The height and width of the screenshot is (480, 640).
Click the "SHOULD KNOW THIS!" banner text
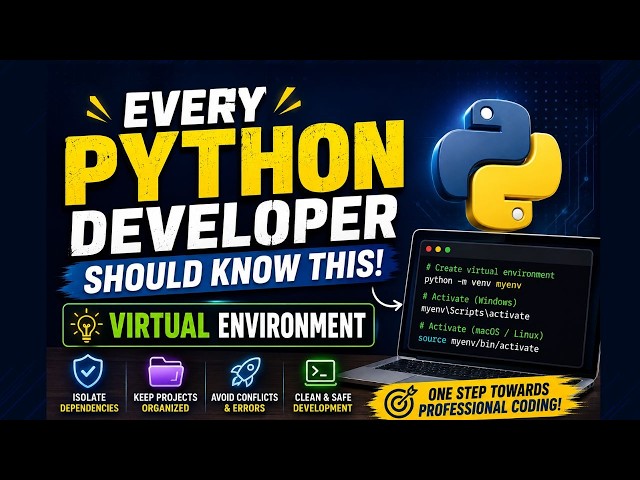234,270
